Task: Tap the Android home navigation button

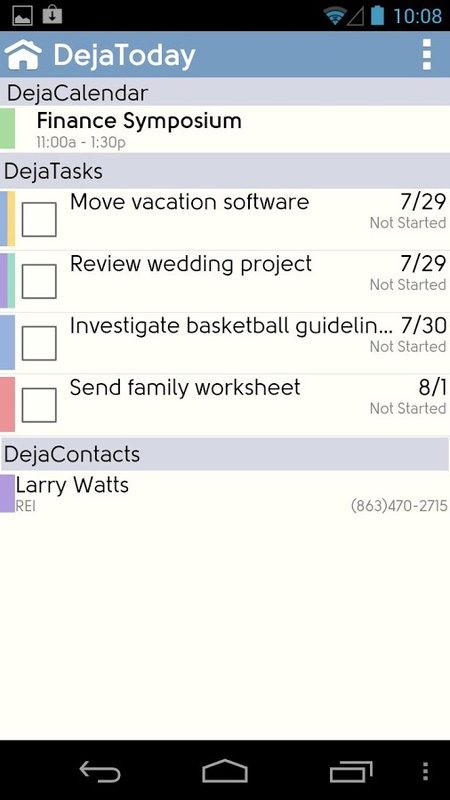Action: point(225,771)
